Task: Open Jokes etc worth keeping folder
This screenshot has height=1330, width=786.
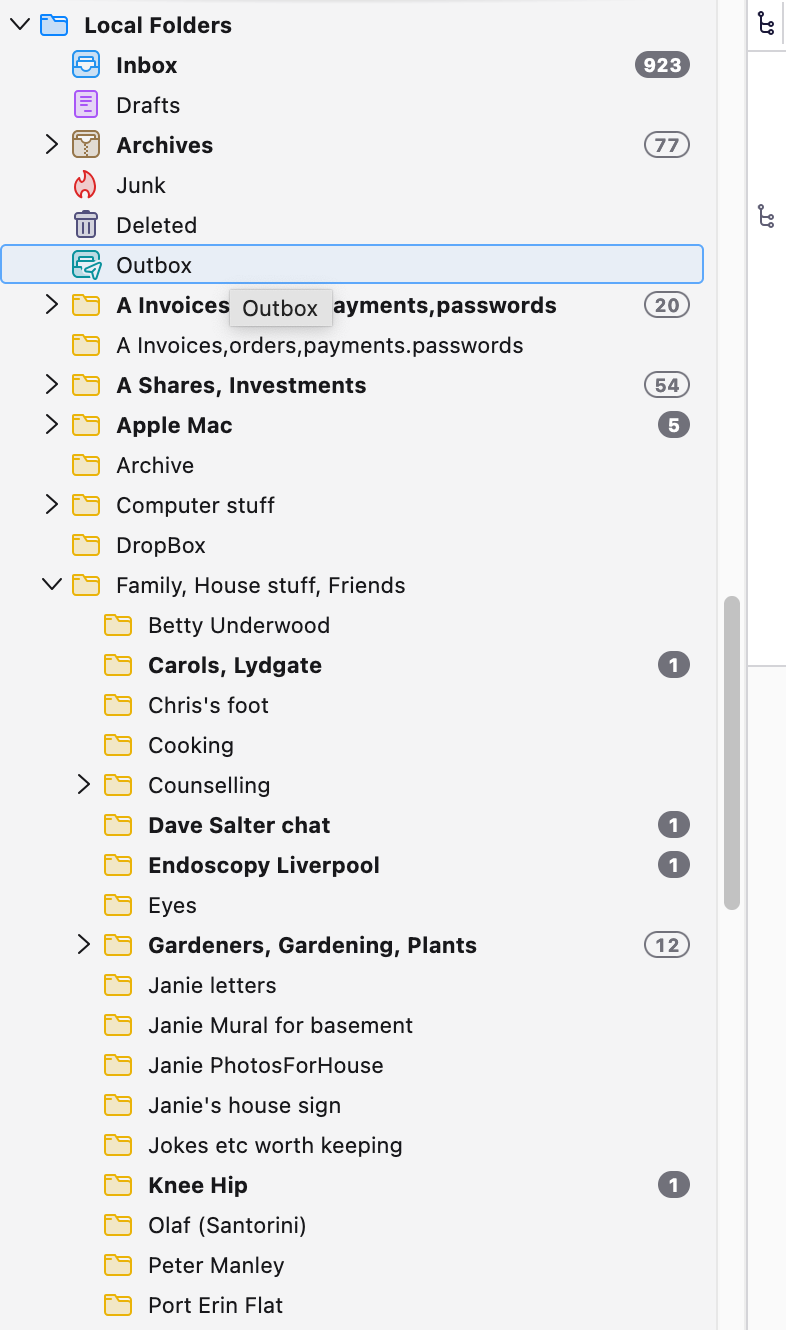Action: [275, 1145]
